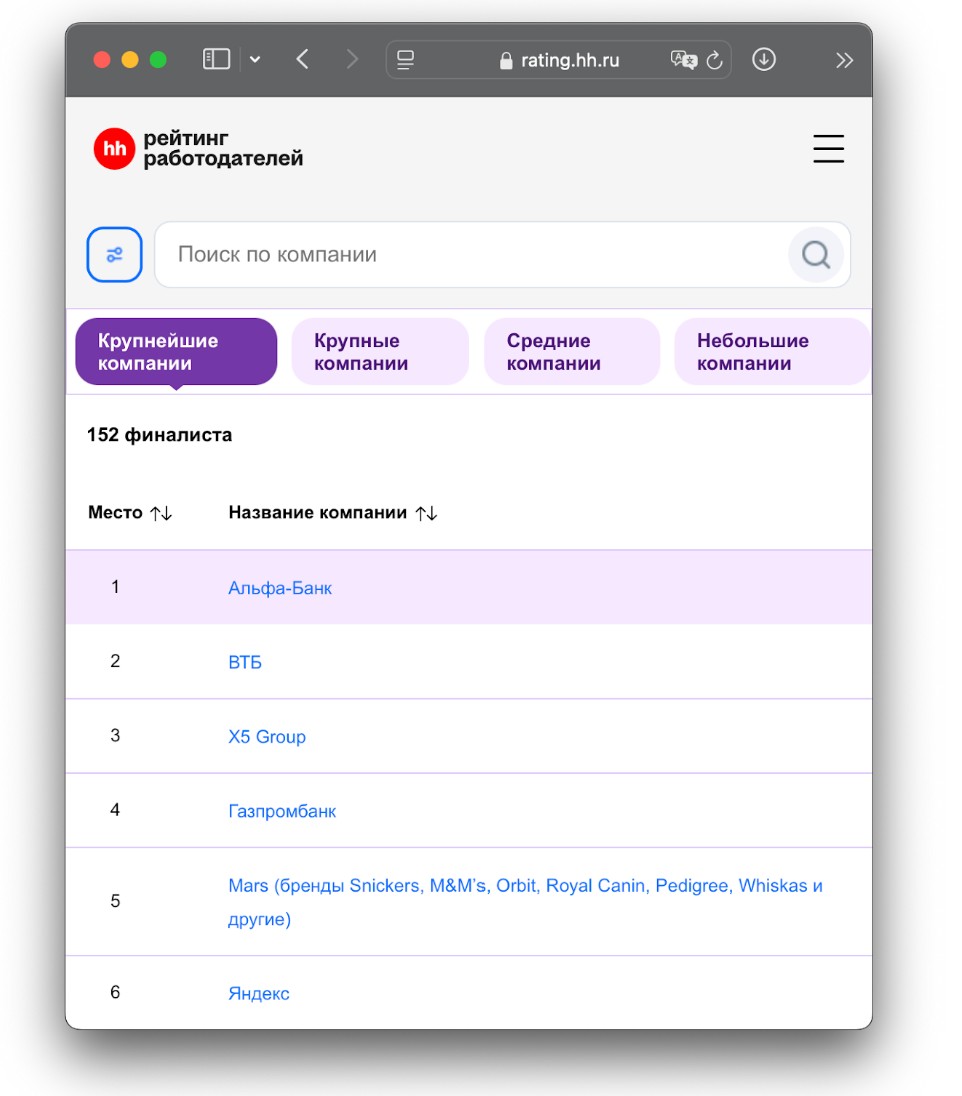Click the hh employer rating logo
This screenshot has width=962, height=1096.
198,149
